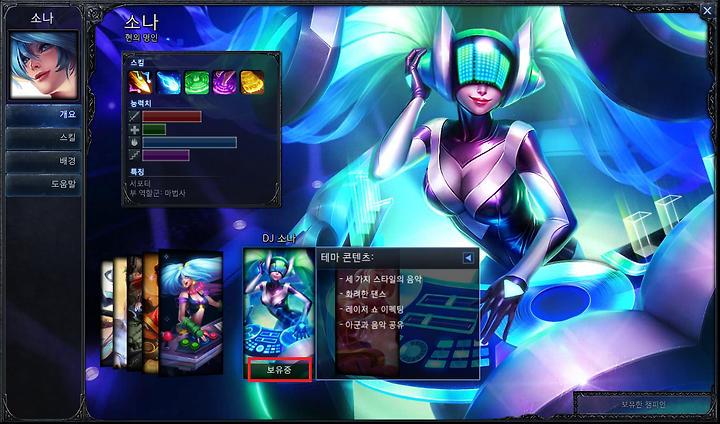Open the 도움말 tab
The image size is (720, 424).
coord(44,185)
